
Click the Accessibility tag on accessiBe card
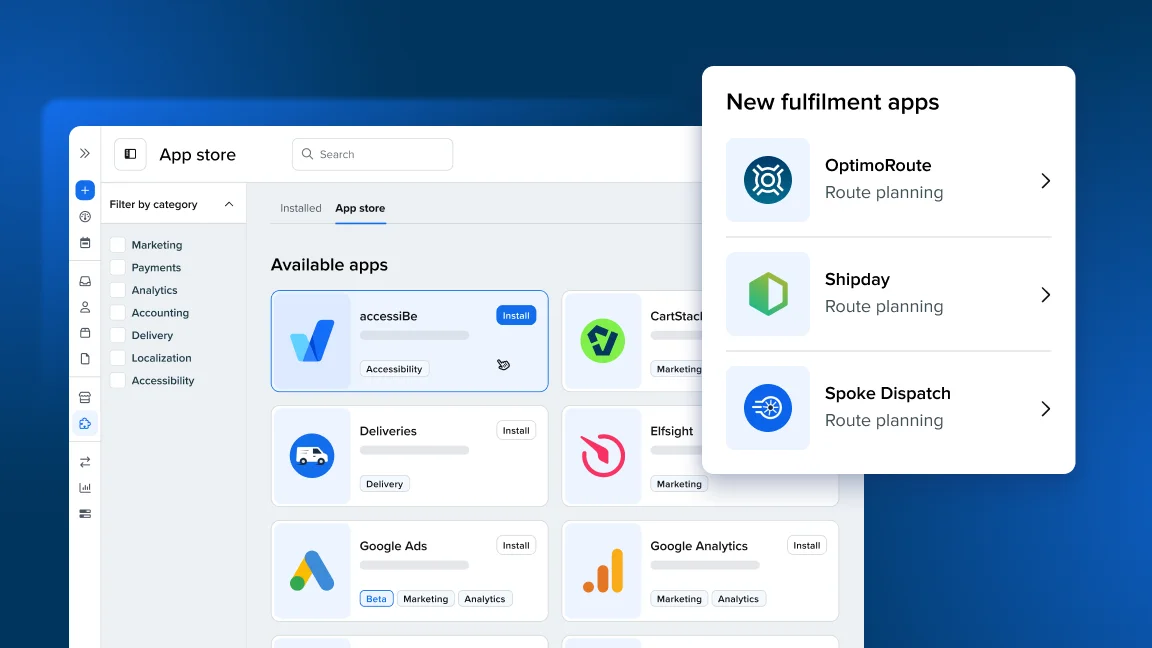[x=395, y=369]
